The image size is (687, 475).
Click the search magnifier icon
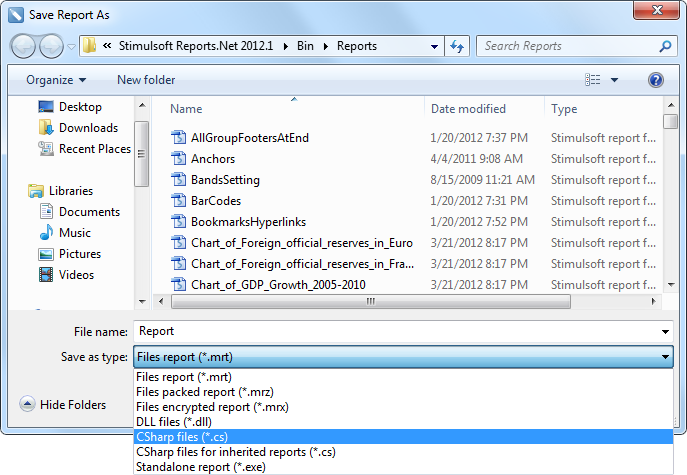[x=666, y=46]
